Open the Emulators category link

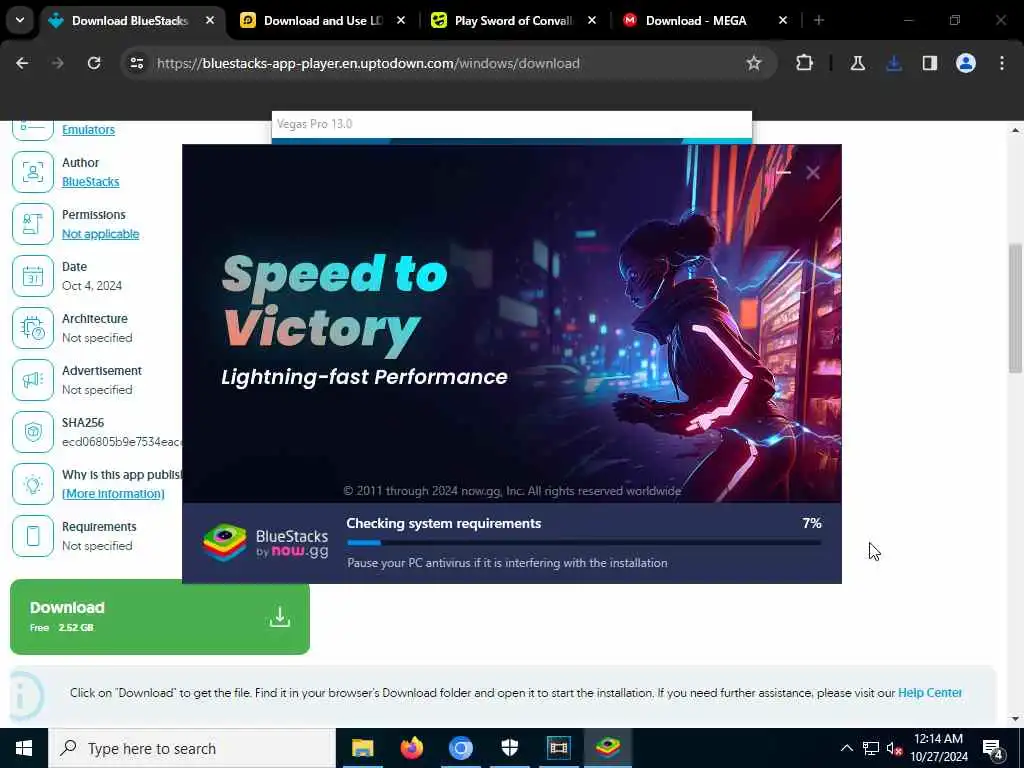[88, 129]
